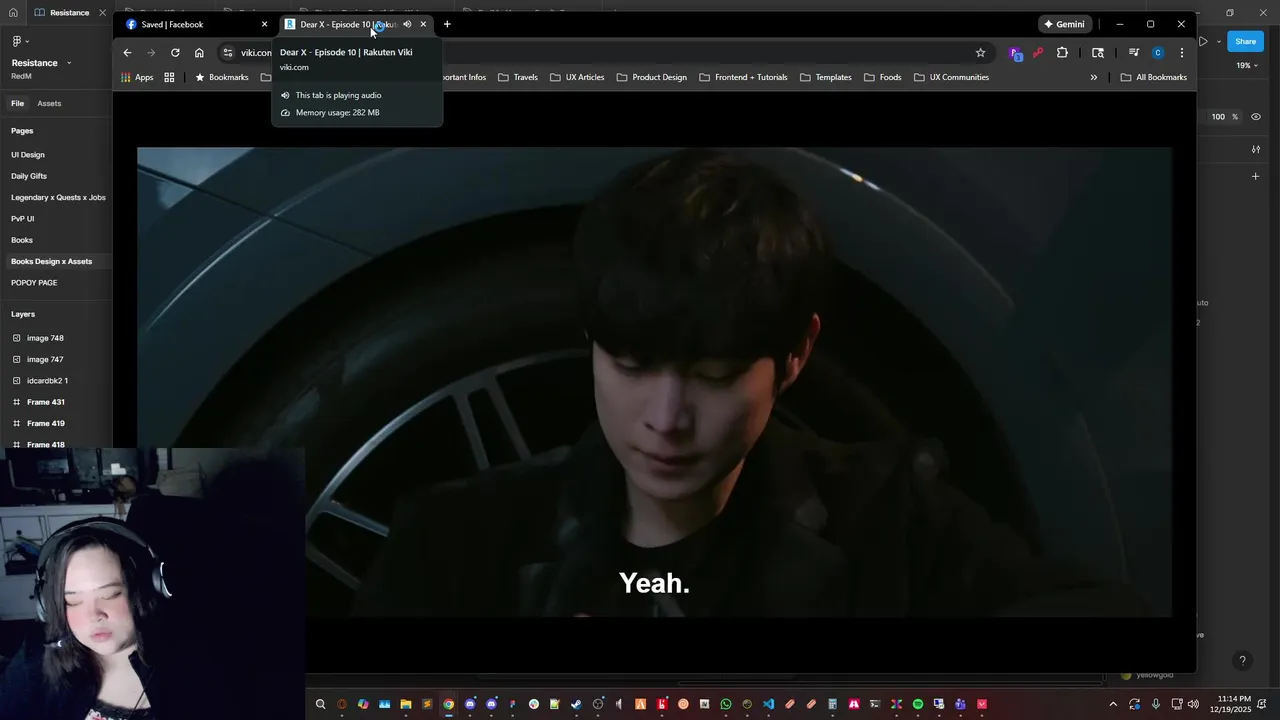Open All Bookmarks folder
This screenshot has height=720, width=1280.
click(x=1154, y=77)
